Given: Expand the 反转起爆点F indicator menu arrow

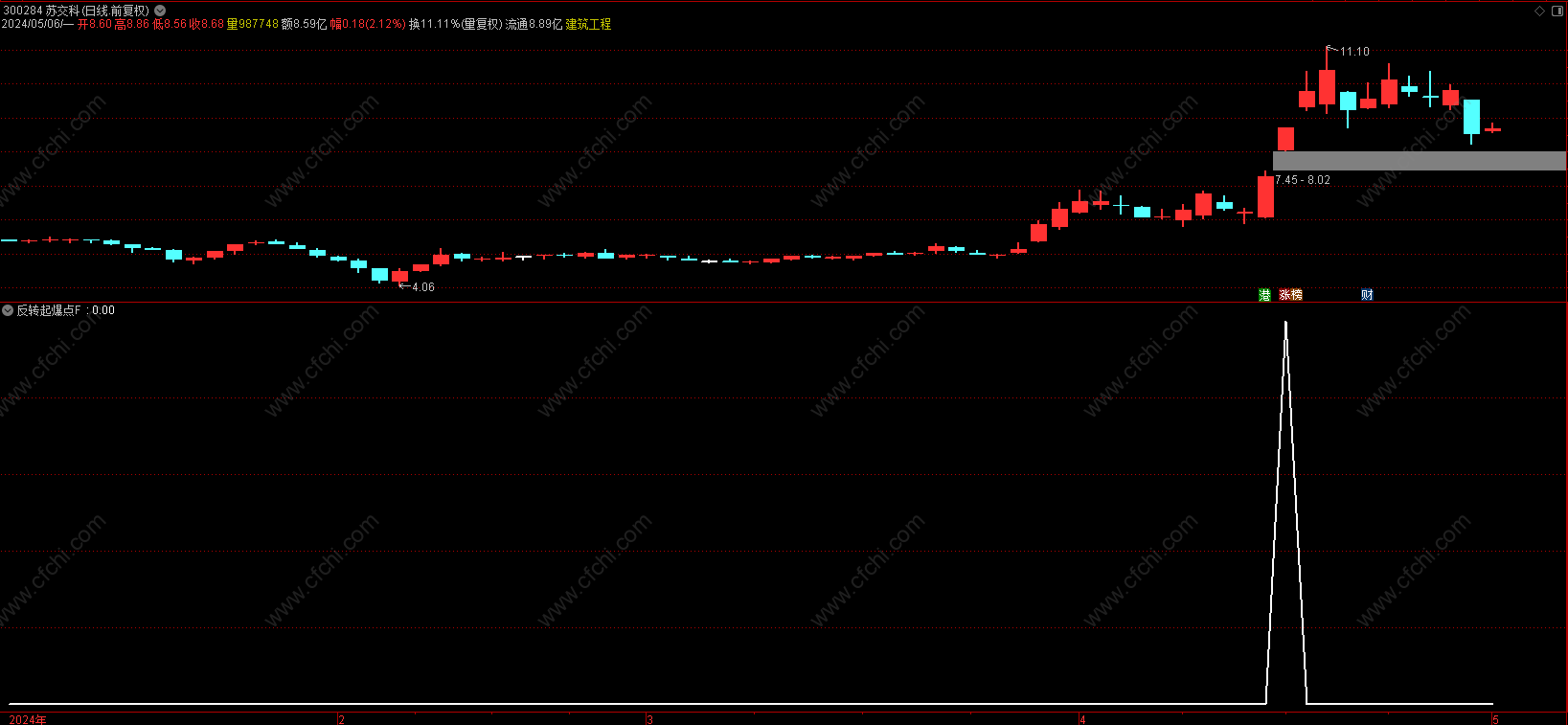Looking at the screenshot, I should 8,310.
